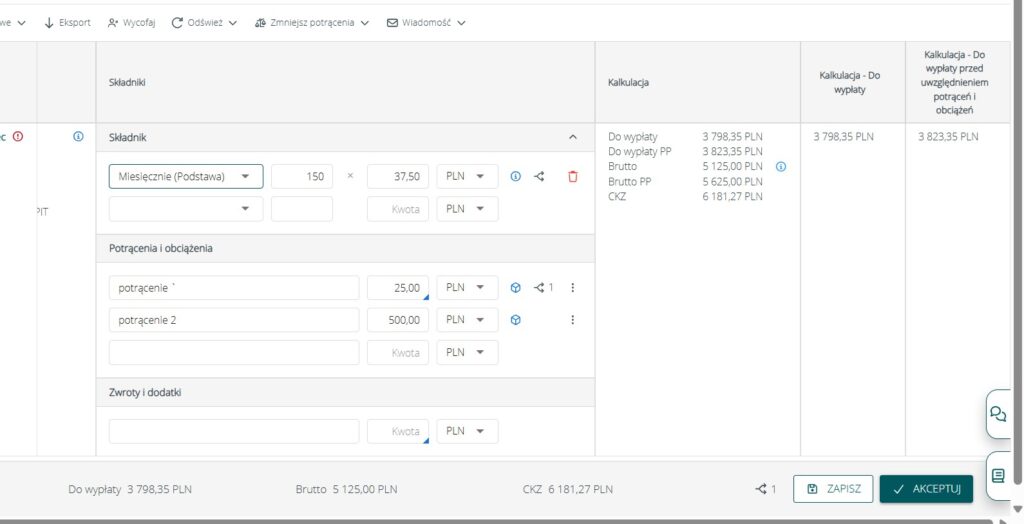
Task: Delete the Miesięcznie (Podstawa) component row
Action: [572, 177]
